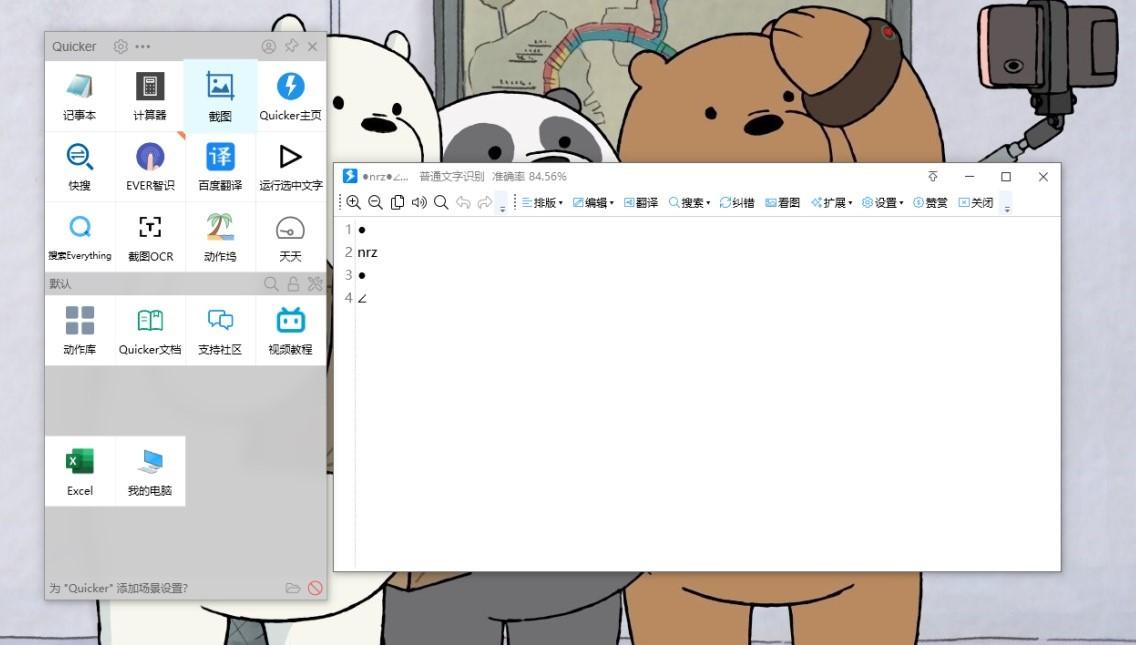The height and width of the screenshot is (645, 1136).
Task: Start the 截图 screenshot action
Action: [220, 96]
